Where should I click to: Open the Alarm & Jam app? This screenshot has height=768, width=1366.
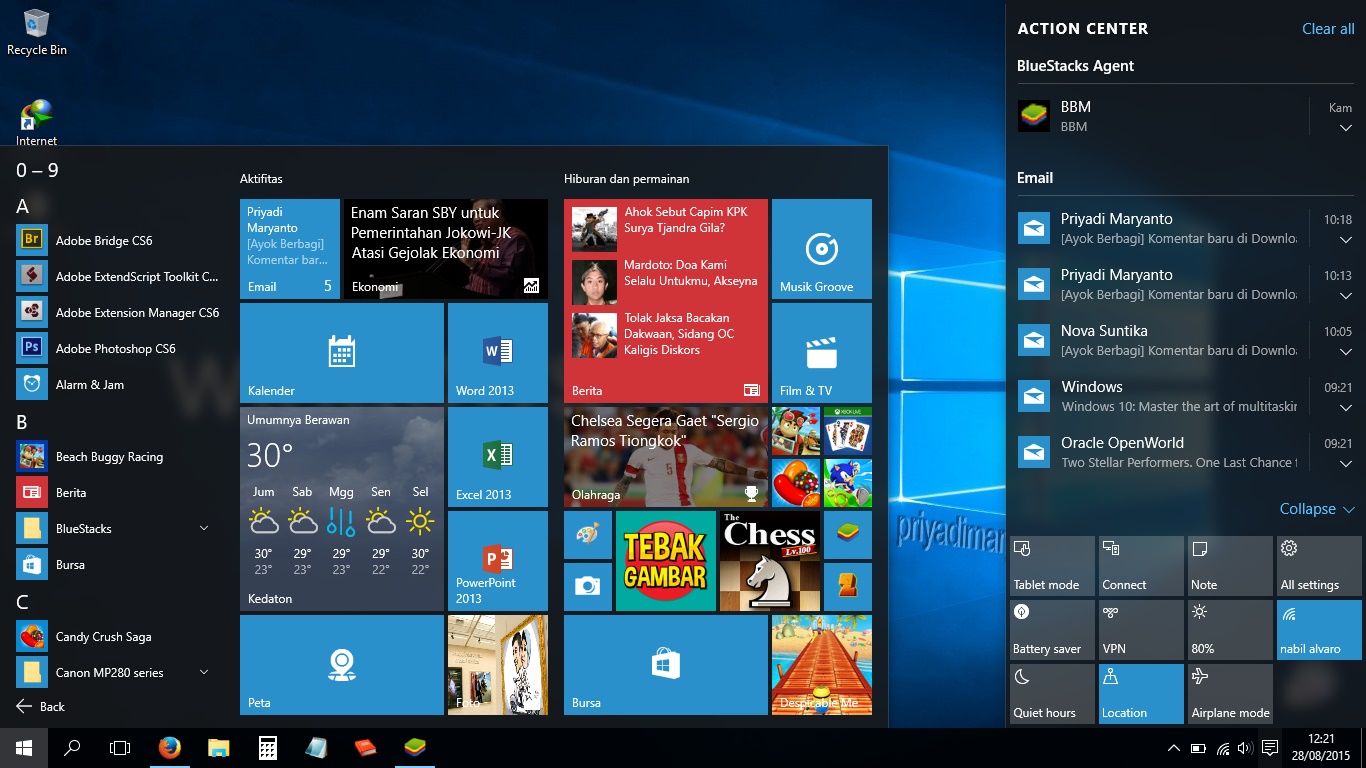pos(115,385)
